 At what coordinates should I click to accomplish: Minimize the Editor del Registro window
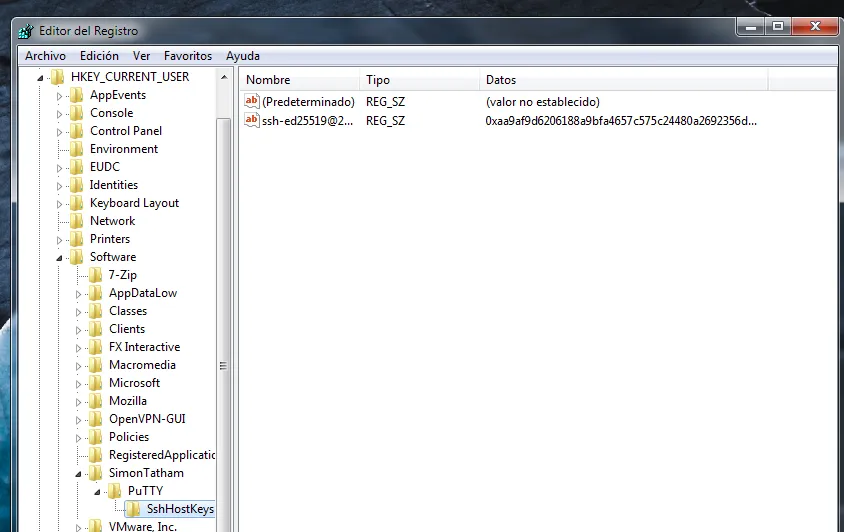751,26
